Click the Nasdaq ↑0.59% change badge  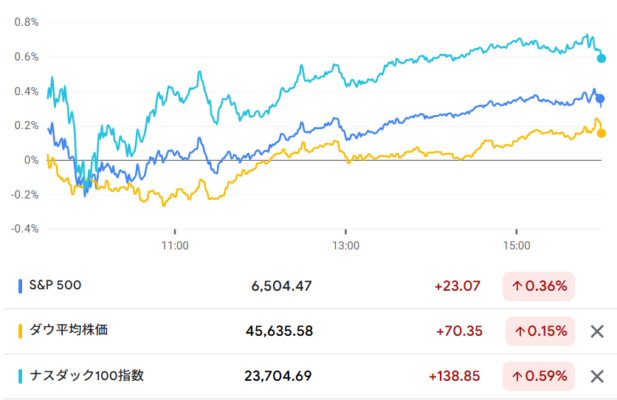[539, 376]
